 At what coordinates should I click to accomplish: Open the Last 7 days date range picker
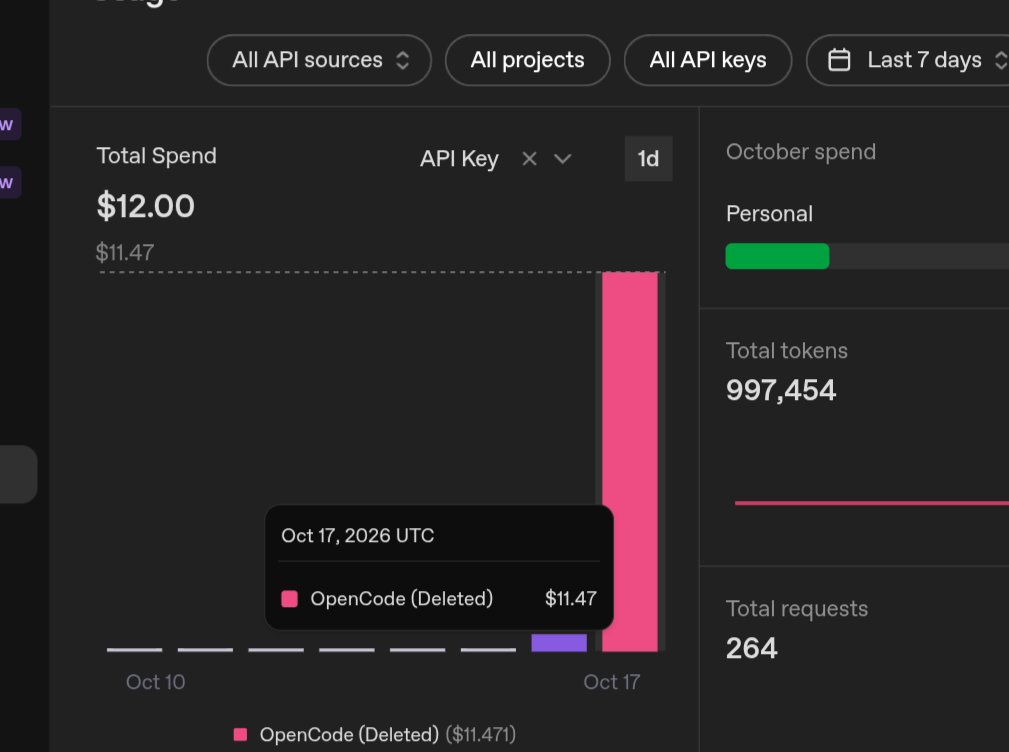pyautogui.click(x=907, y=60)
